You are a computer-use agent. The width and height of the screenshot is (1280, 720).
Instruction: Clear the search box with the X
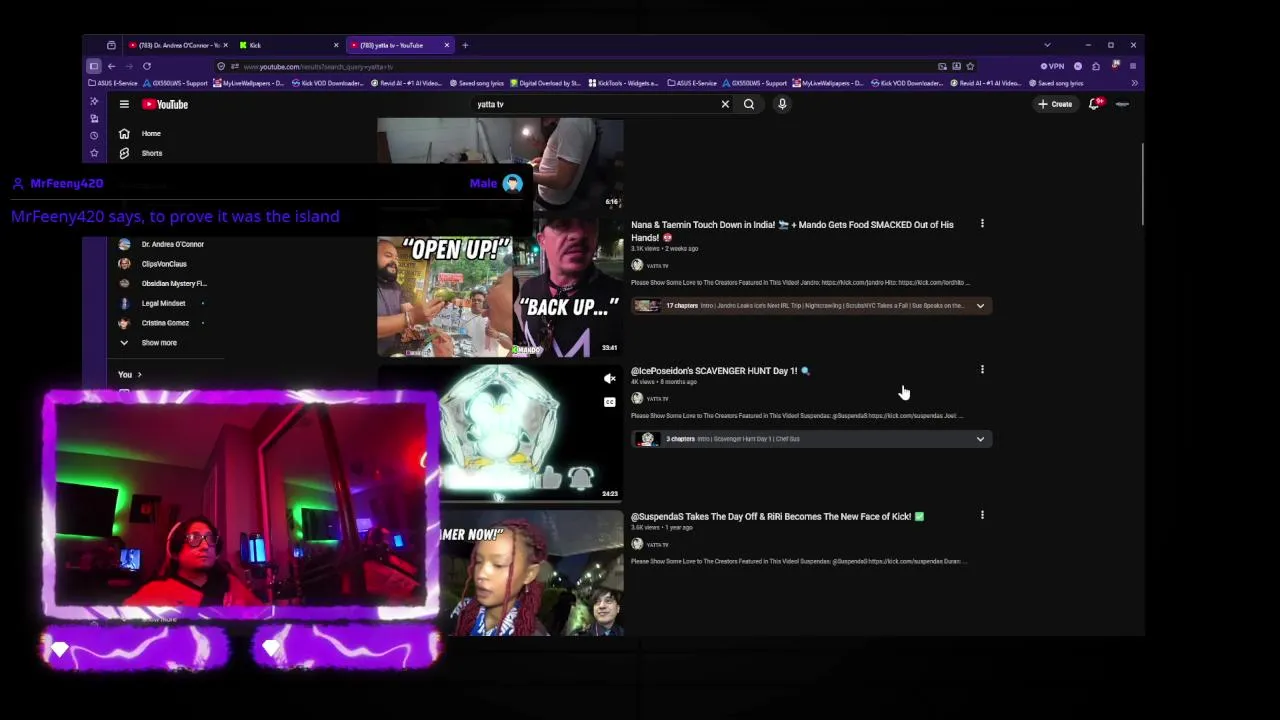[725, 104]
